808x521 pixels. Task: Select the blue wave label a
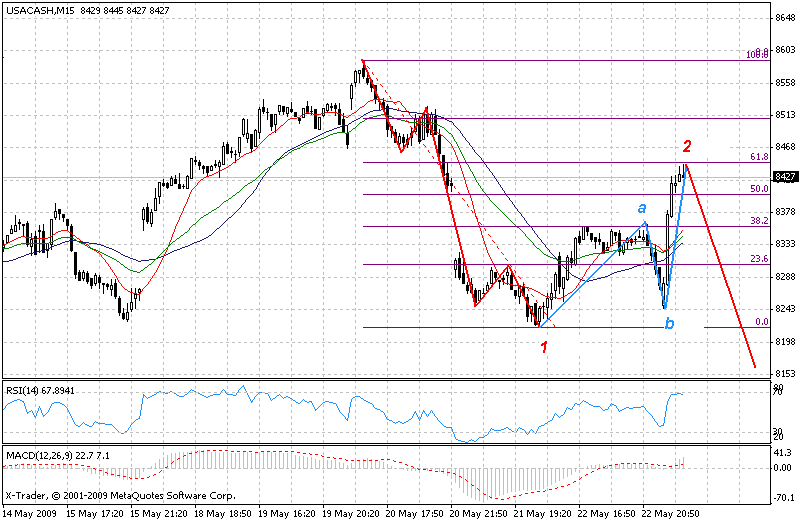(642, 207)
